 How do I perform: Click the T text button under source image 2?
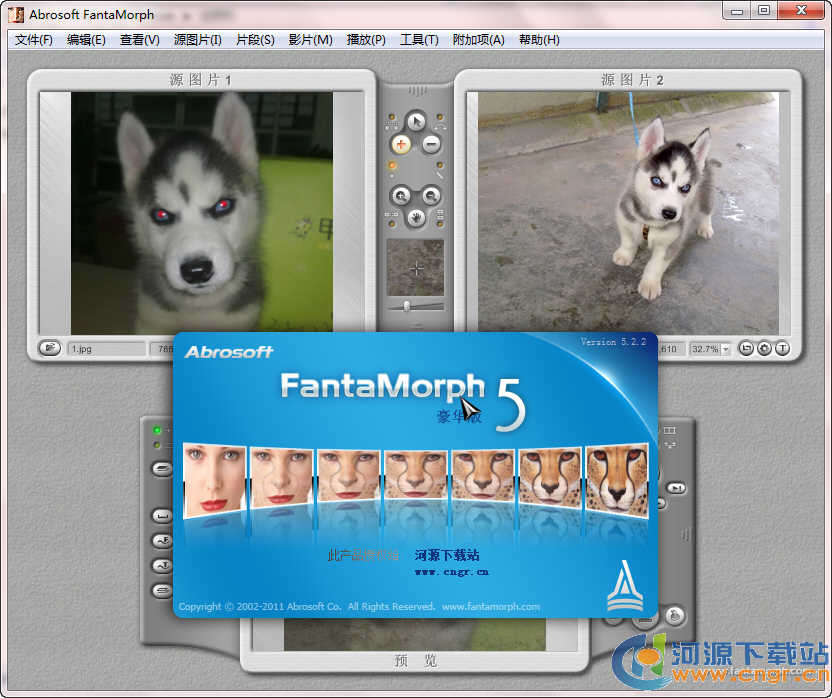click(782, 349)
